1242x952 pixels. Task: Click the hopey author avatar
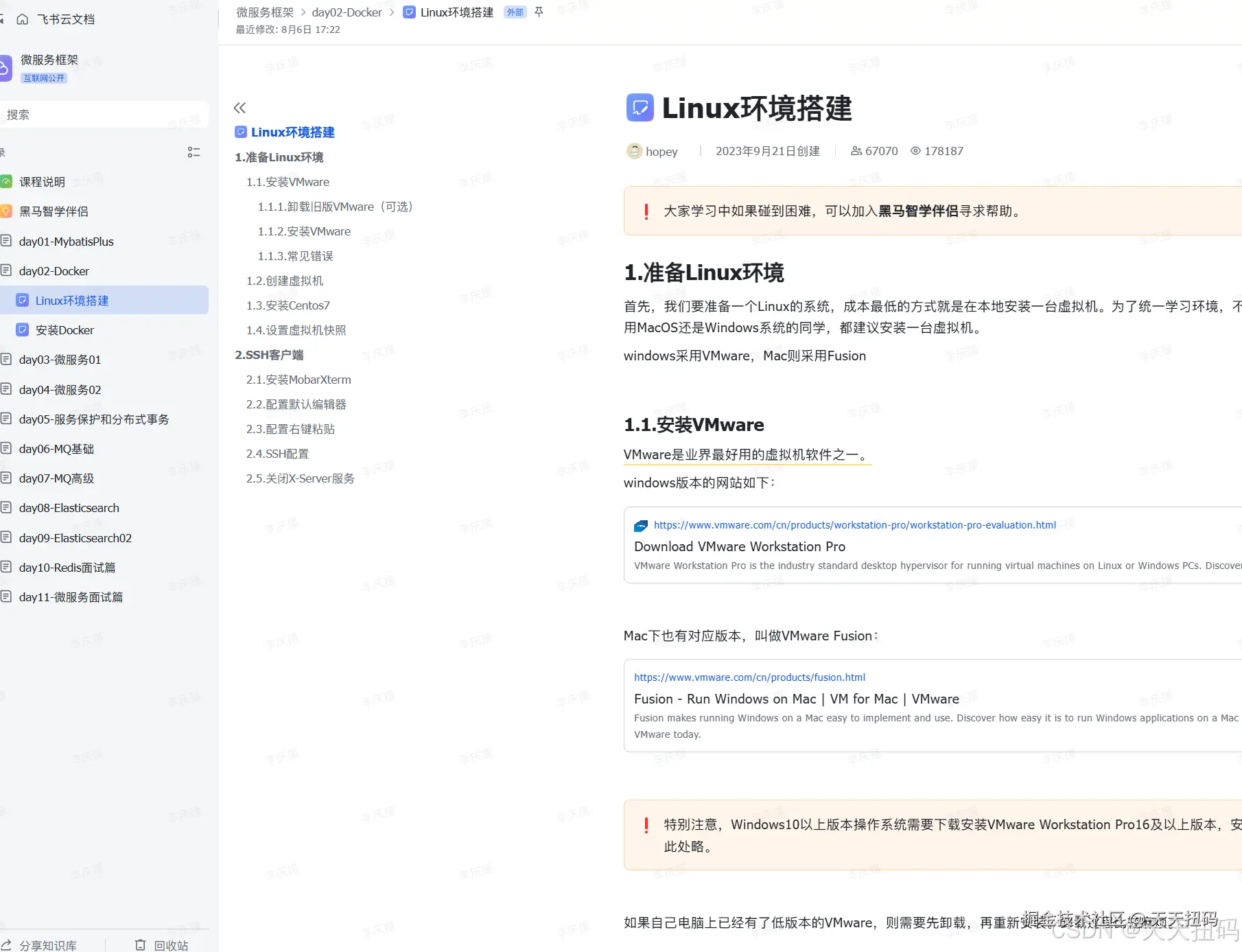pyautogui.click(x=635, y=151)
